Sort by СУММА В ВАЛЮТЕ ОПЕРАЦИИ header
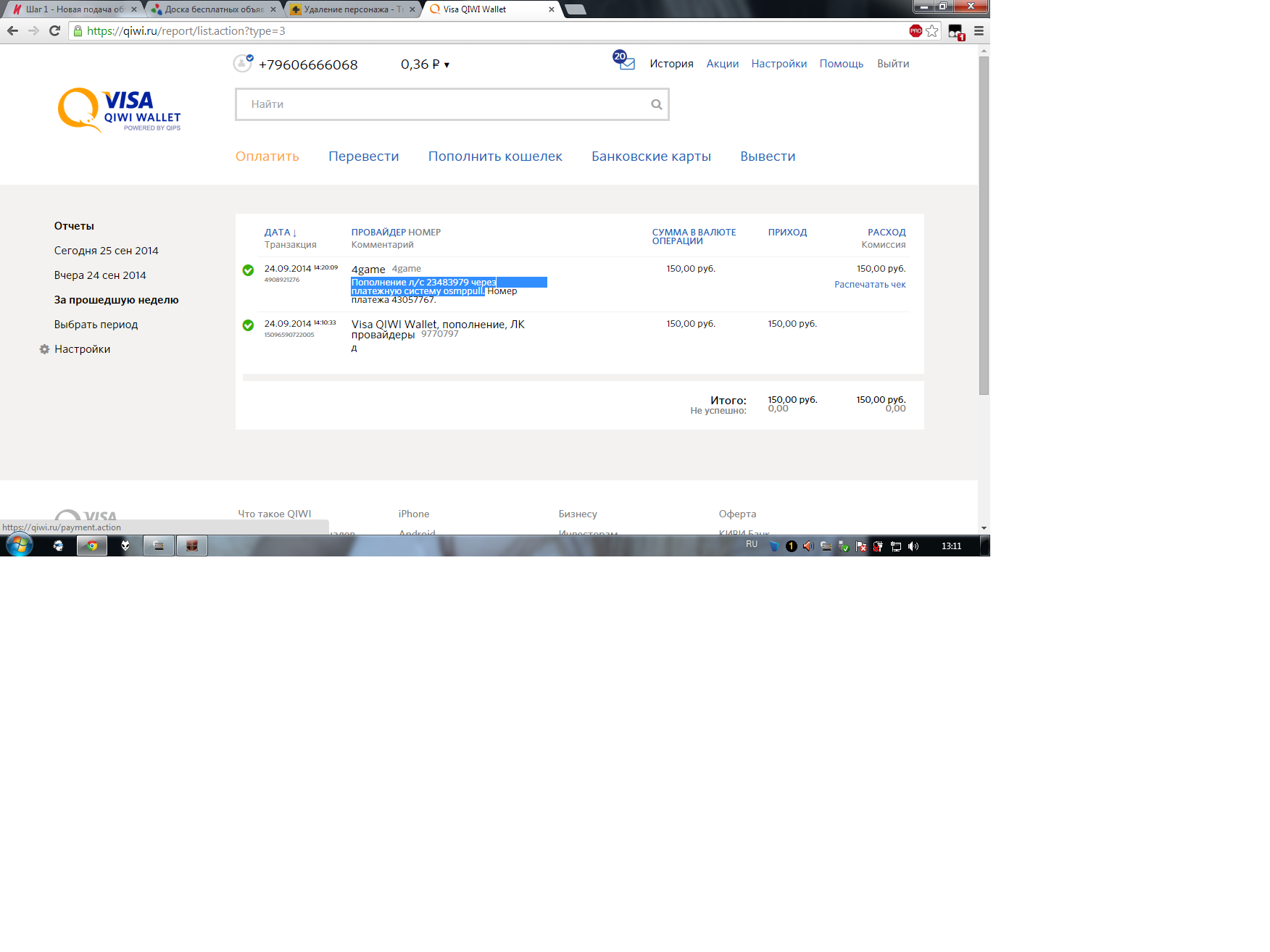Viewport: 1270px width, 952px height. [694, 237]
